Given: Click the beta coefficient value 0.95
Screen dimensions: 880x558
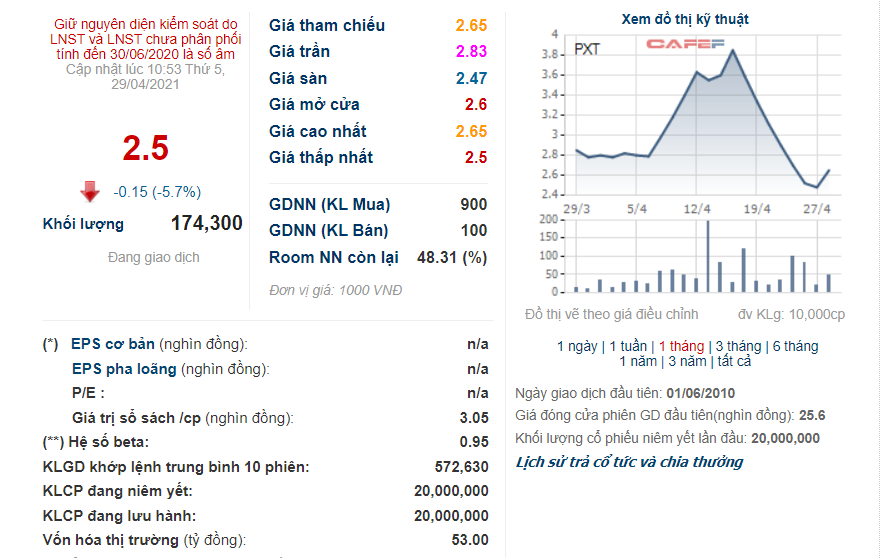Looking at the screenshot, I should tap(474, 442).
